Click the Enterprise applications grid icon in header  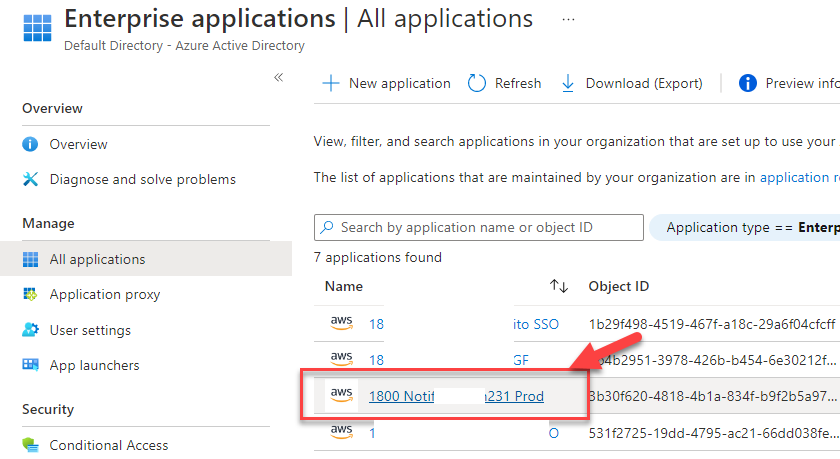tap(38, 28)
